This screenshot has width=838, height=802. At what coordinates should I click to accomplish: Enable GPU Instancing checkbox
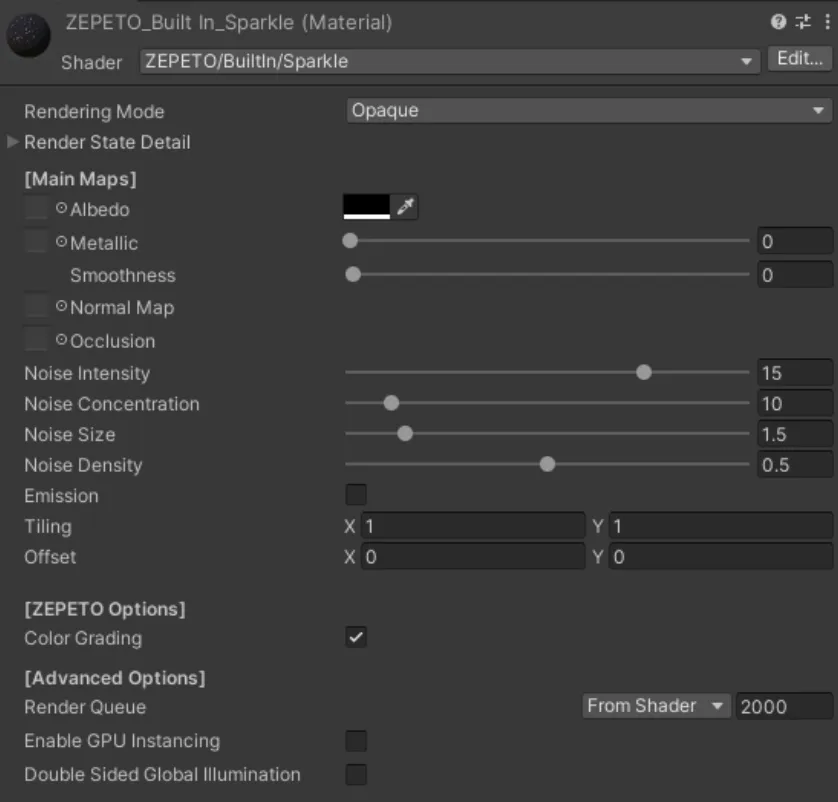[x=356, y=741]
